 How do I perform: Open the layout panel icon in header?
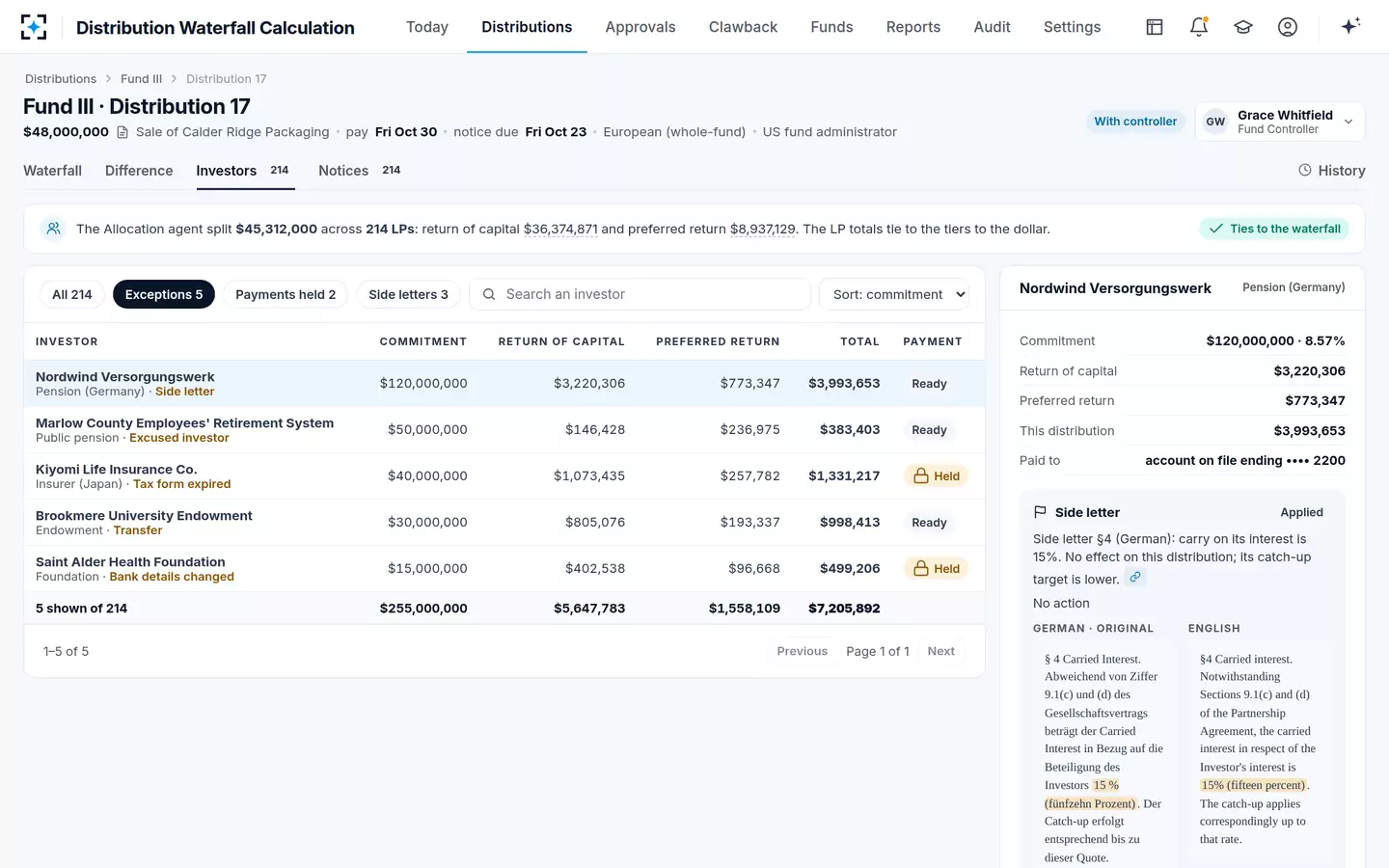1155,27
